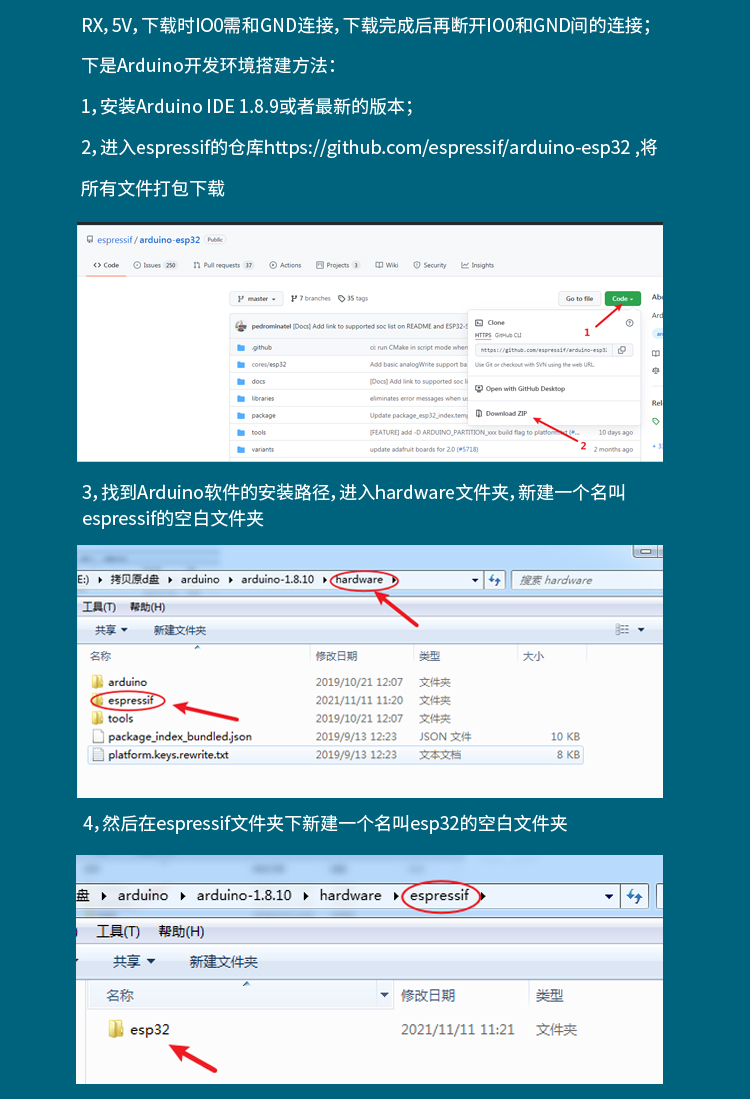The image size is (750, 1099).
Task: Expand the 名称 column filter arrow
Action: [x=384, y=995]
